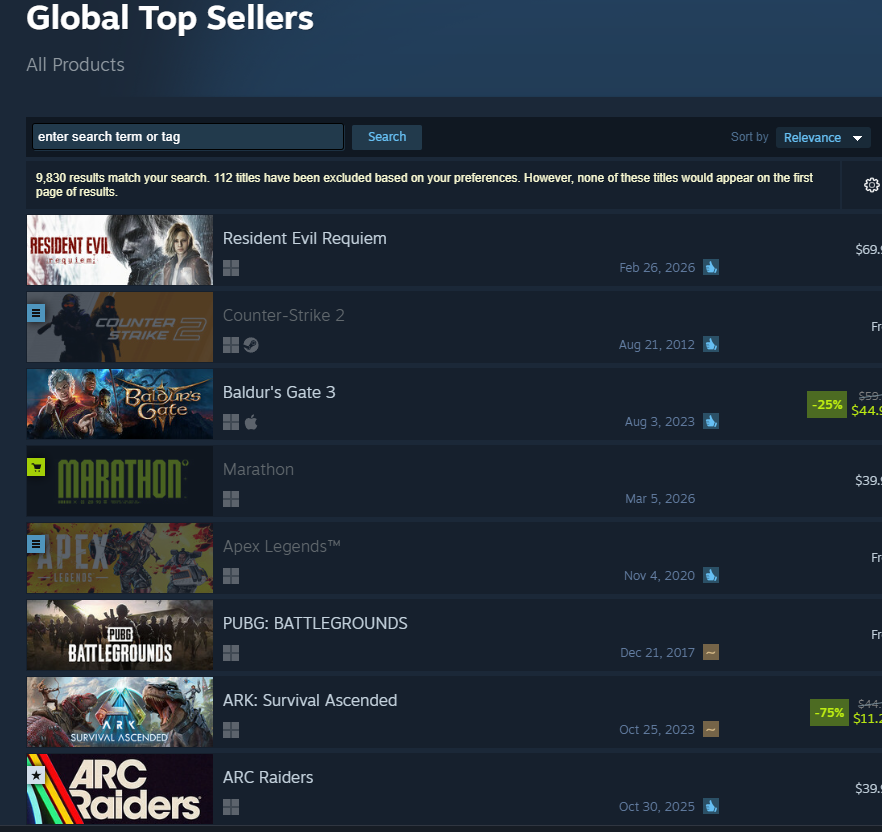Open the Baldur's Gate 3 title link
The width and height of the screenshot is (882, 832).
click(x=279, y=392)
